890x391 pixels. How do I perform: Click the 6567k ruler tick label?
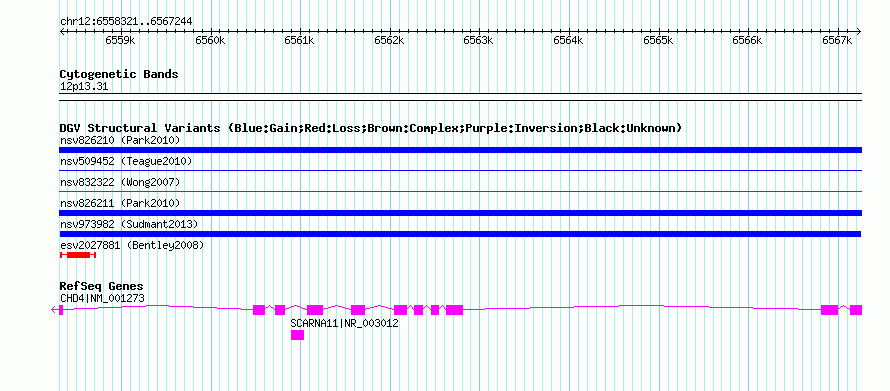pyautogui.click(x=837, y=40)
